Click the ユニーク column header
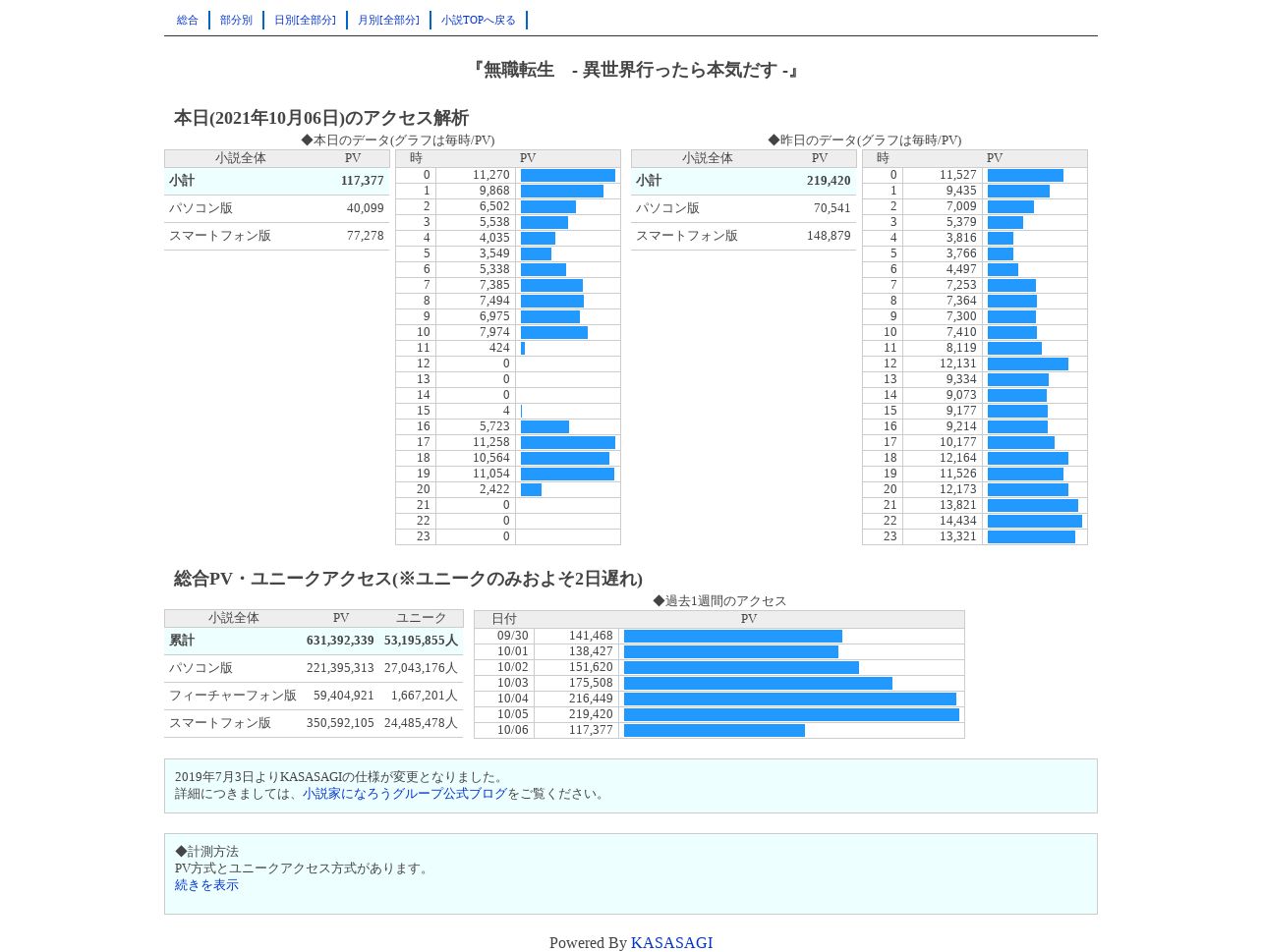 coord(421,618)
